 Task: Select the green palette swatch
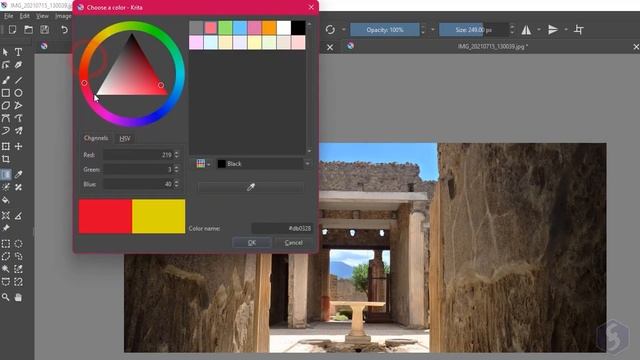coord(225,27)
